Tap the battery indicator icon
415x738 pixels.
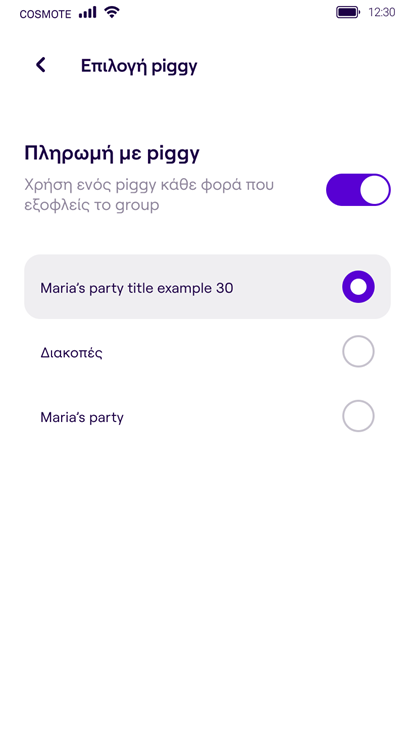348,12
